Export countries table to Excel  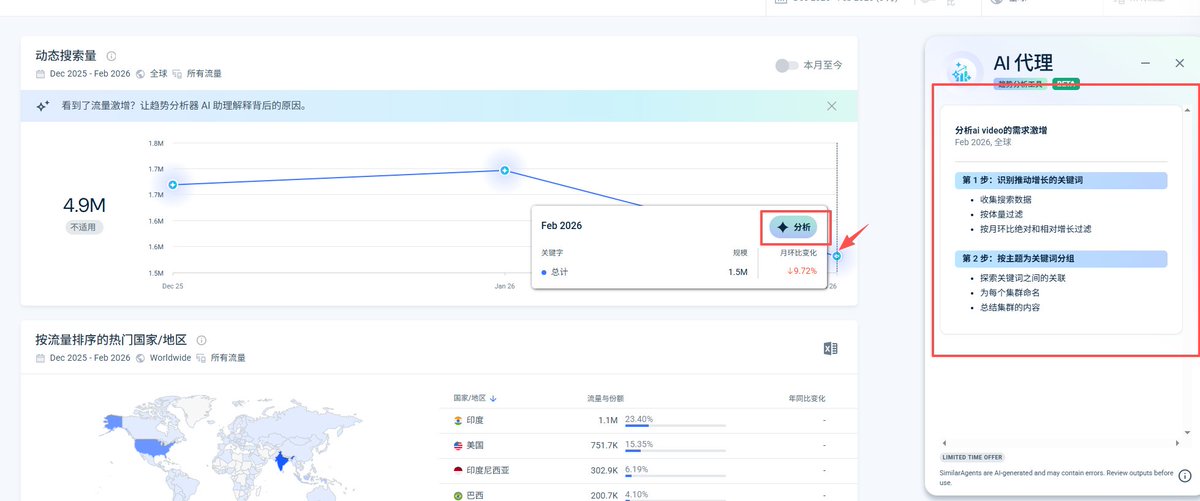pos(830,349)
